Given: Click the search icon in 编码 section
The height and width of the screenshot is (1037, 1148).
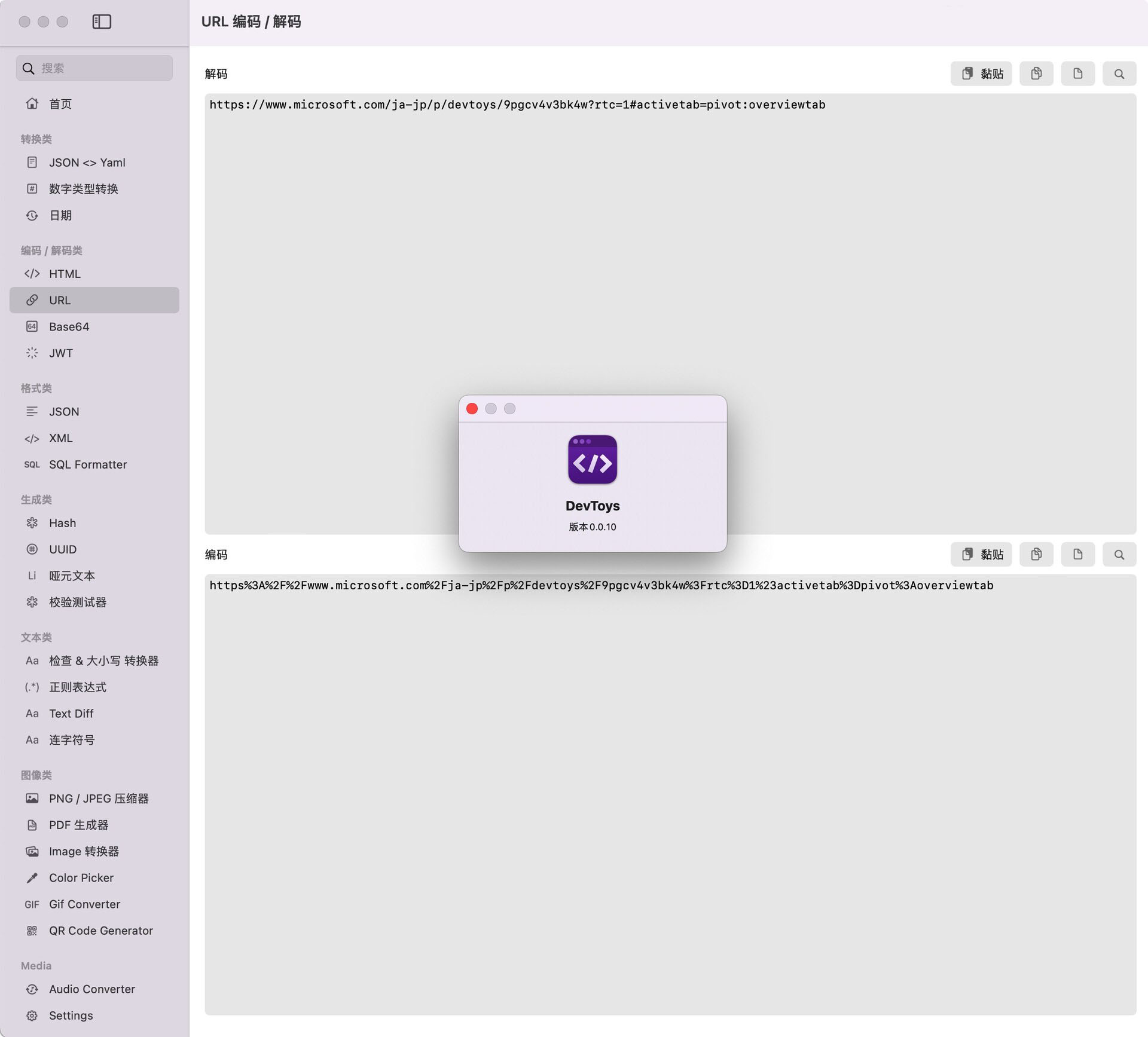Looking at the screenshot, I should (1119, 555).
